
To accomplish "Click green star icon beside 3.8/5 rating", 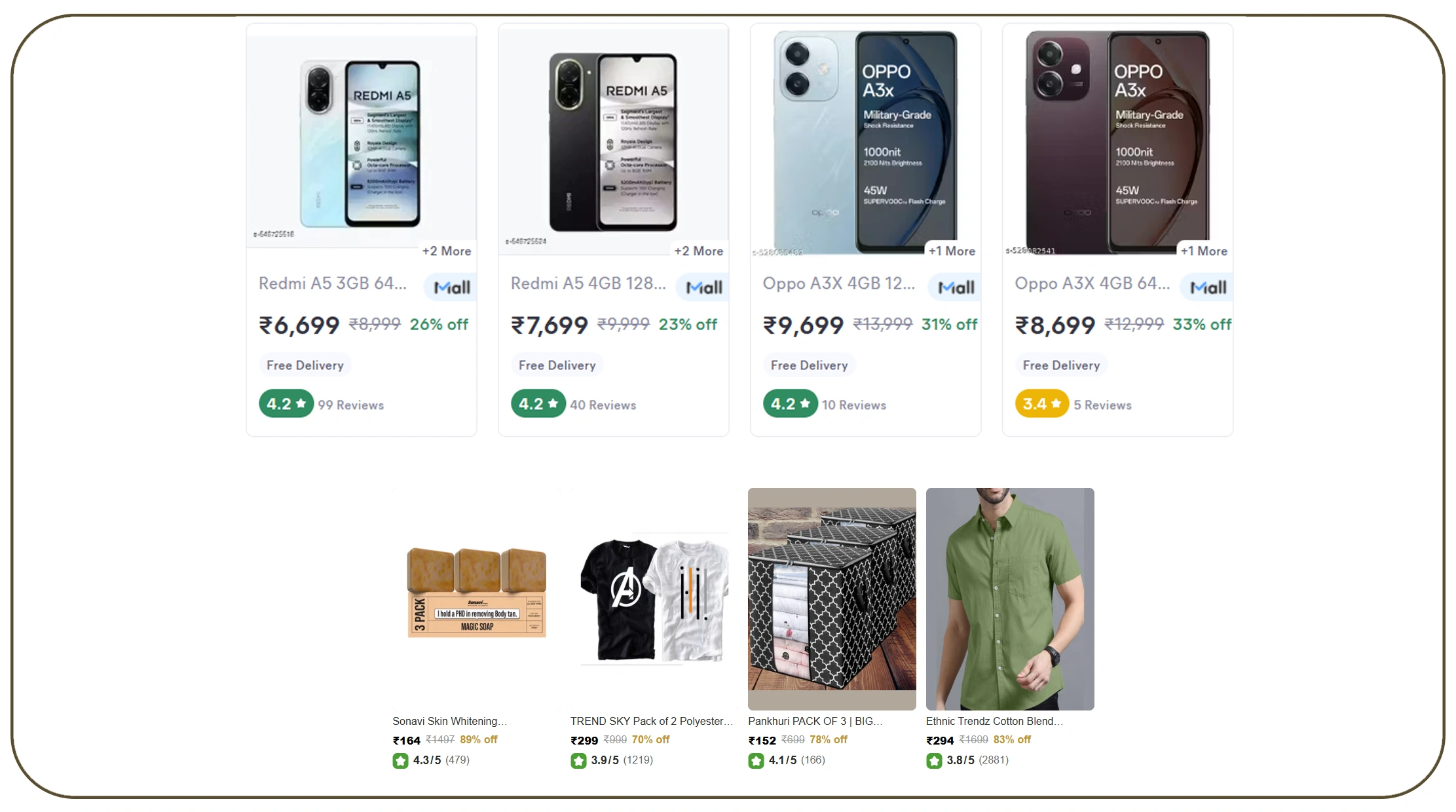I will click(x=934, y=760).
